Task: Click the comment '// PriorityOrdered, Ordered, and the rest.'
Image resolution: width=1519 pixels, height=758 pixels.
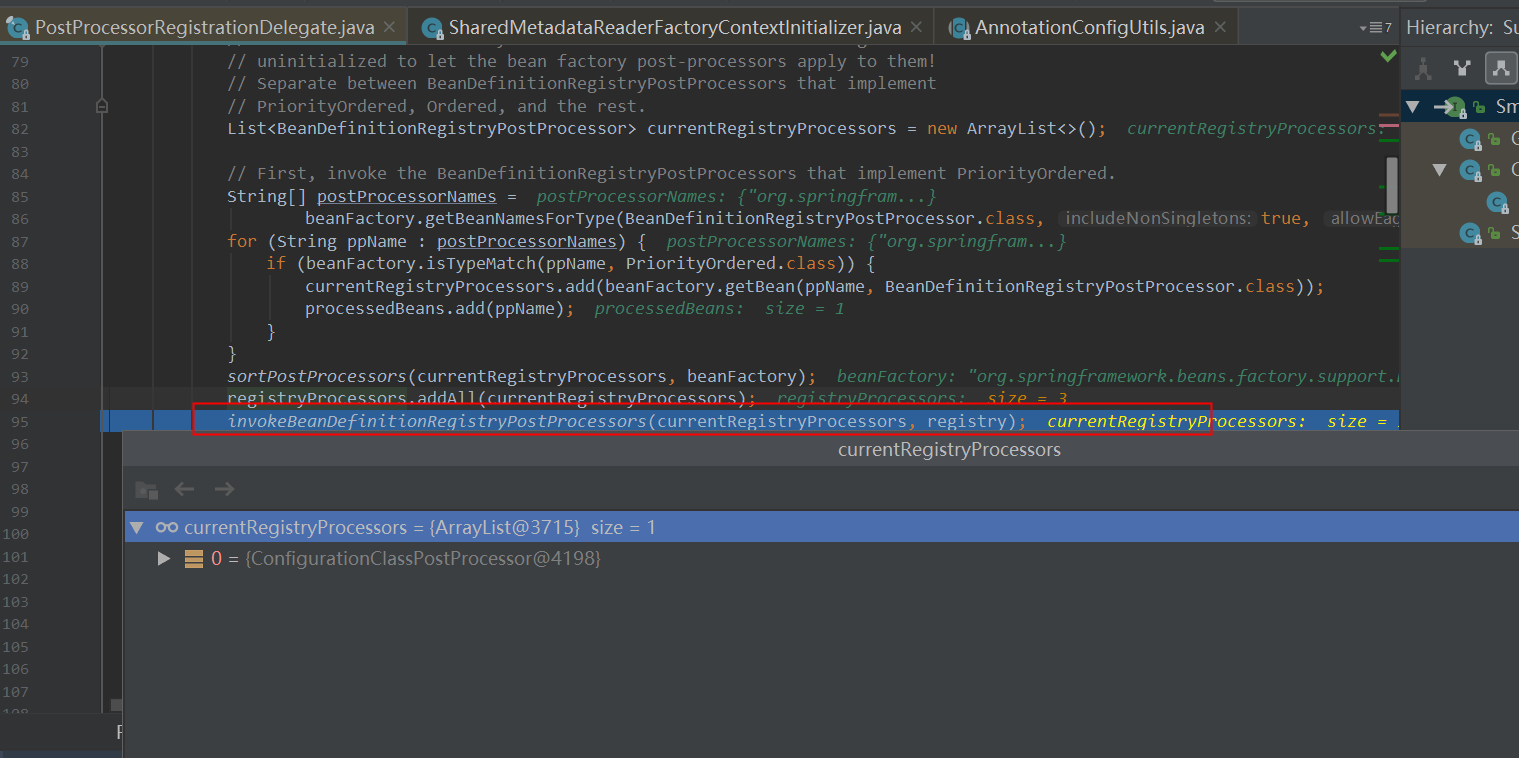Action: tap(436, 106)
